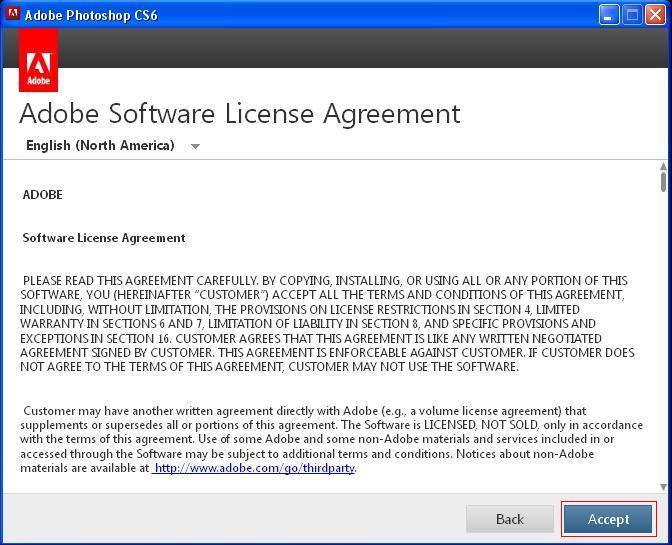Screen dimensions: 672x545
Task: Expand the English (North America) language dropdown arrow
Action: [x=195, y=147]
